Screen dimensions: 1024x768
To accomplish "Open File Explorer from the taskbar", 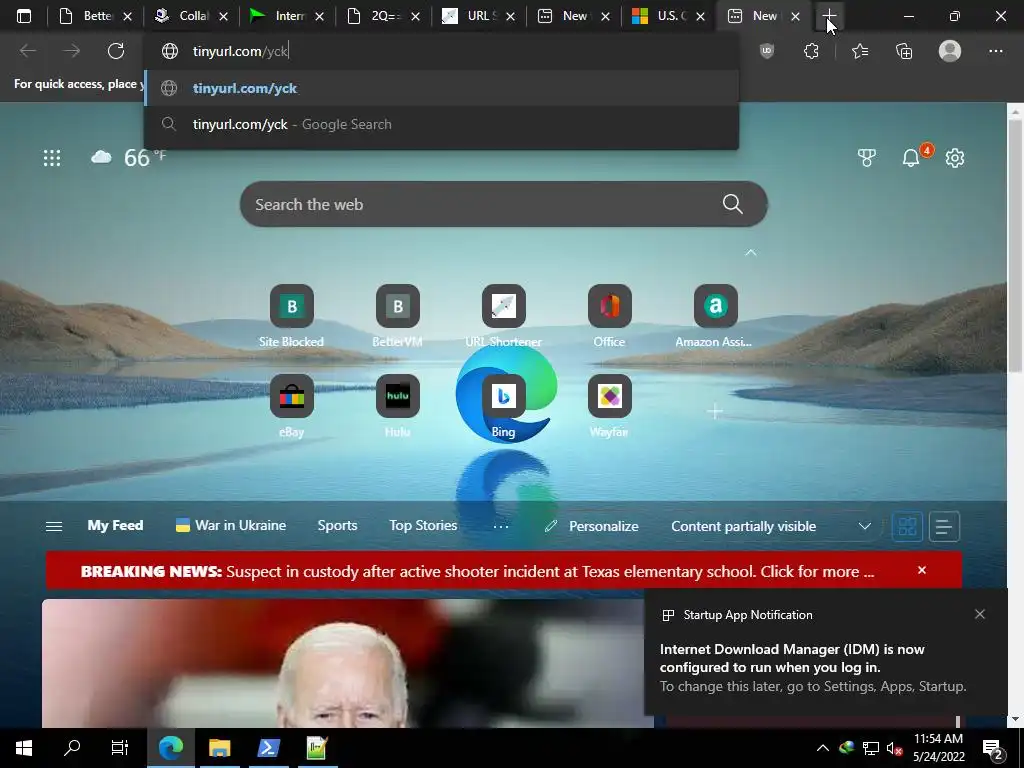I will click(x=219, y=748).
